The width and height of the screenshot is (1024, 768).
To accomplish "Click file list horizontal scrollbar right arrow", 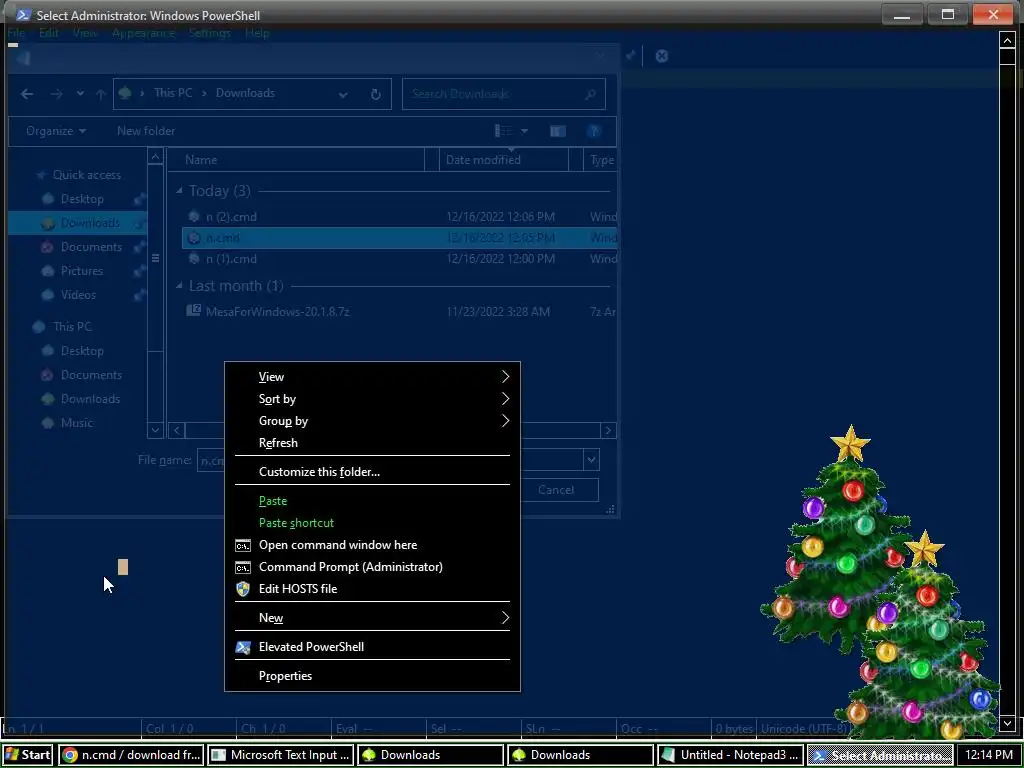I will pos(608,430).
